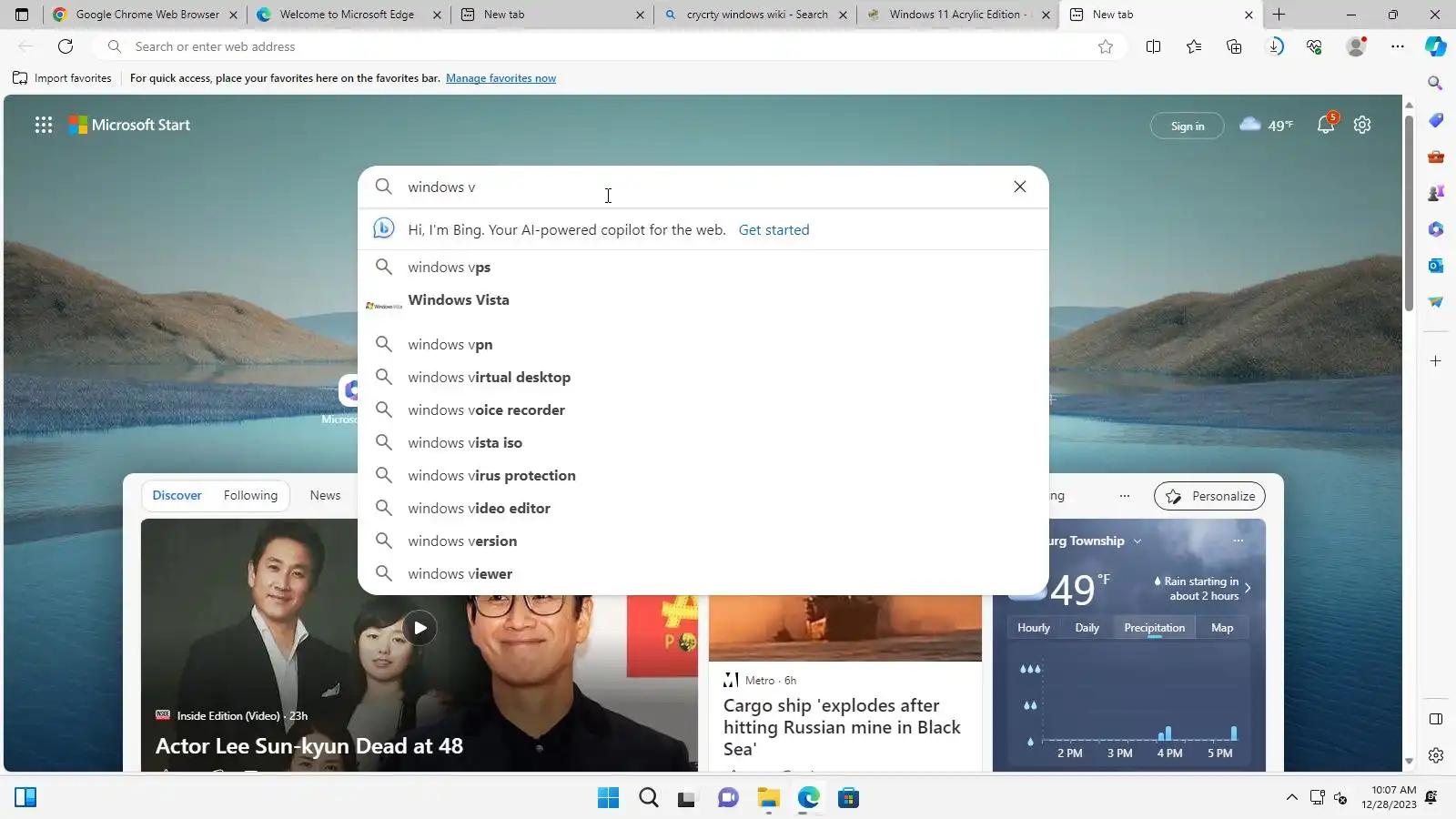Open the Games sidebar item

1436,193
